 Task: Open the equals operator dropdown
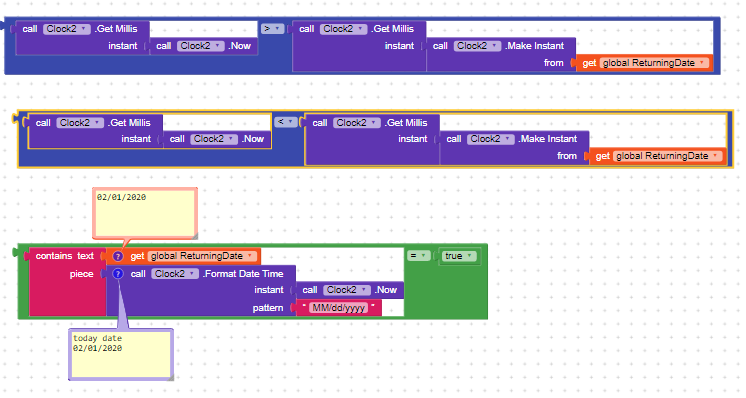pyautogui.click(x=418, y=256)
